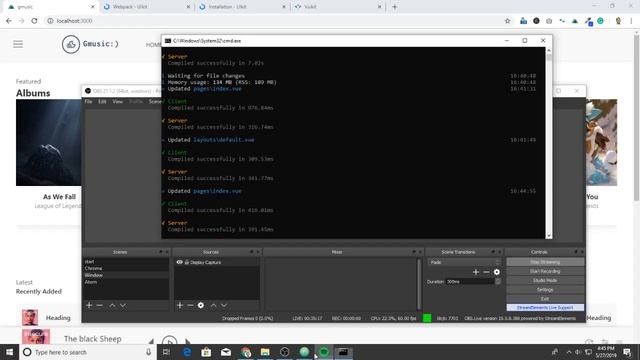This screenshot has width=640, height=360.
Task: Enable Studio Mode in OBS Controls
Action: tap(545, 280)
